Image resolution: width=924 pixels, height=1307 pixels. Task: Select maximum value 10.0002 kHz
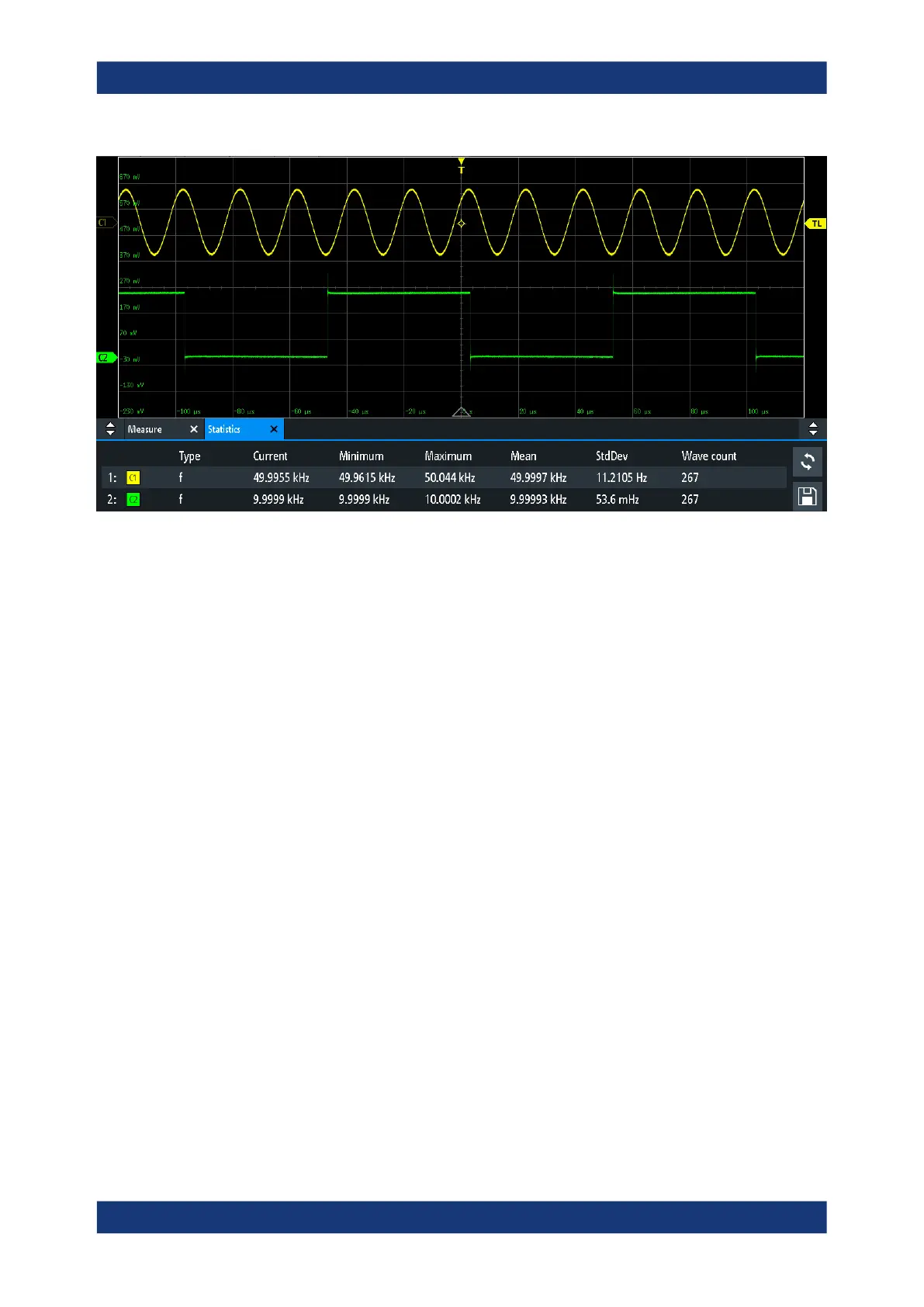pyautogui.click(x=452, y=500)
